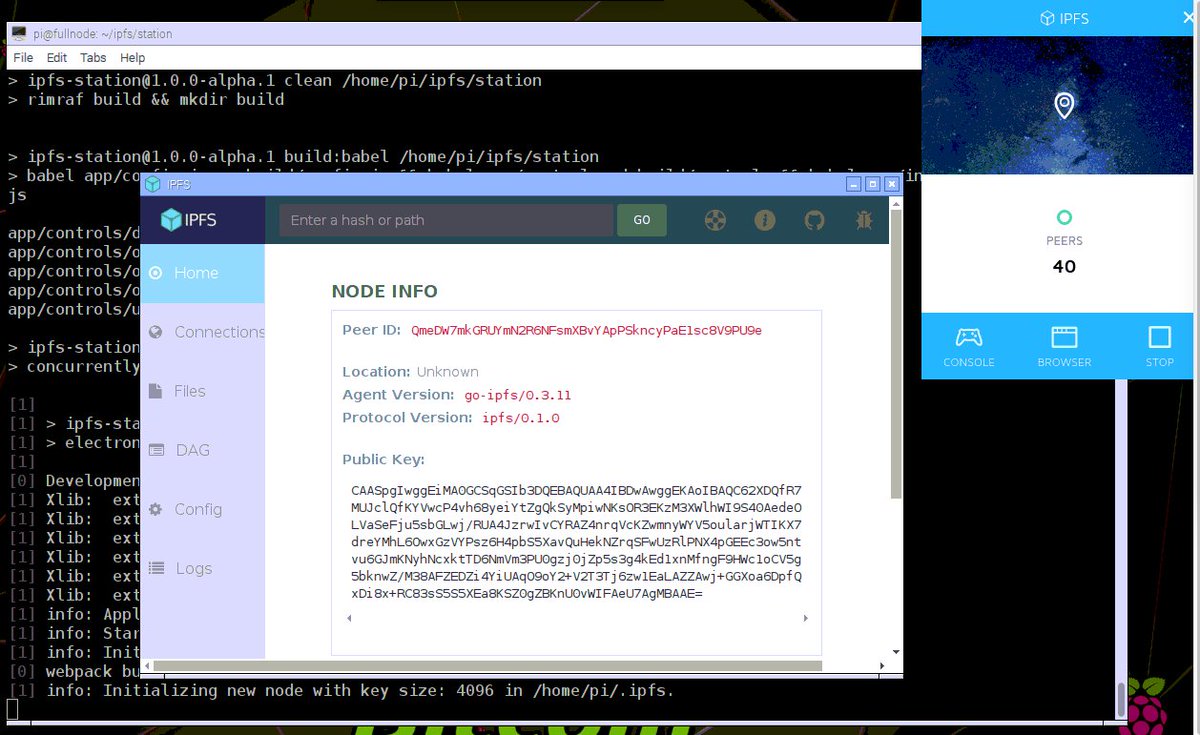
Task: Open the GitHub icon link
Action: [x=815, y=221]
